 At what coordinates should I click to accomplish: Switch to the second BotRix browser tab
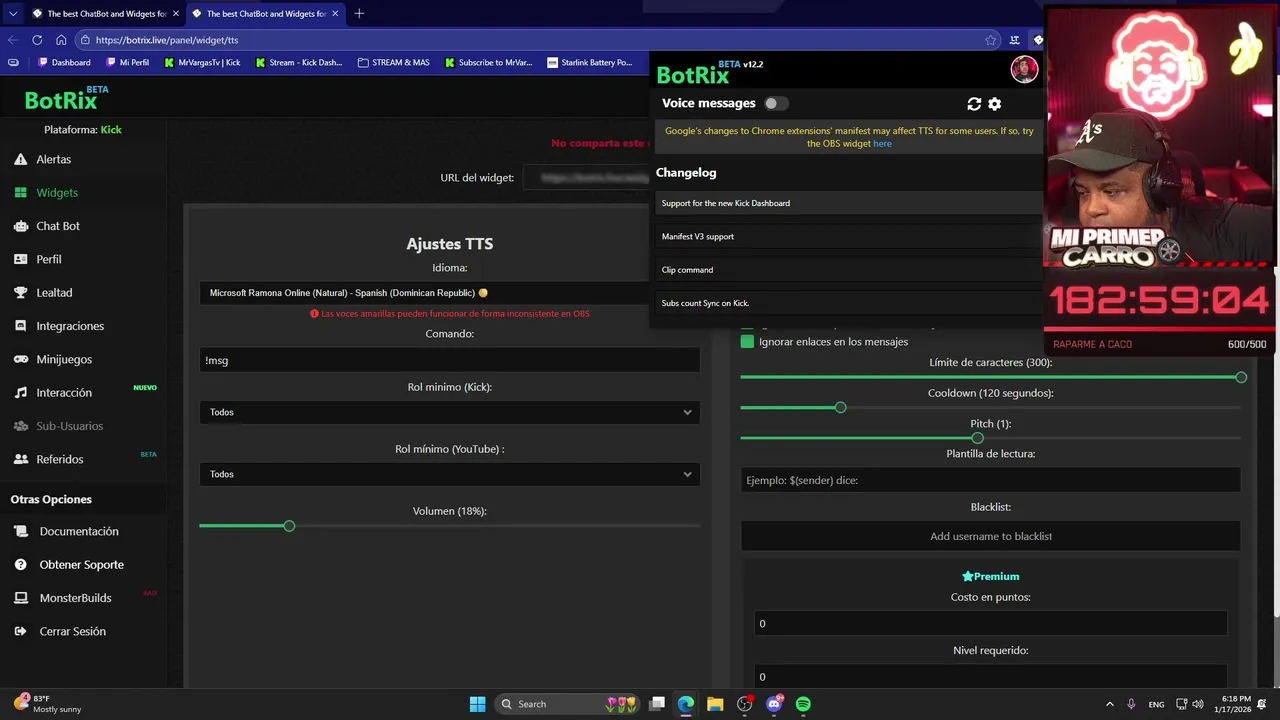pyautogui.click(x=264, y=14)
